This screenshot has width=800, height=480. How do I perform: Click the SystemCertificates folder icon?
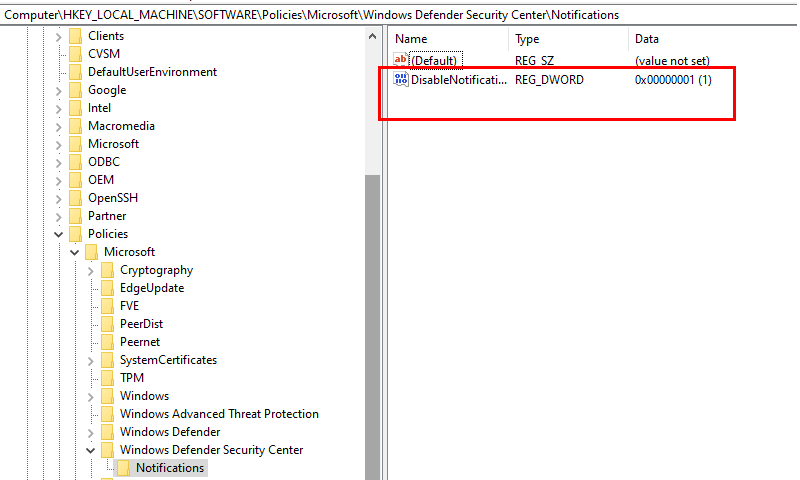[107, 360]
